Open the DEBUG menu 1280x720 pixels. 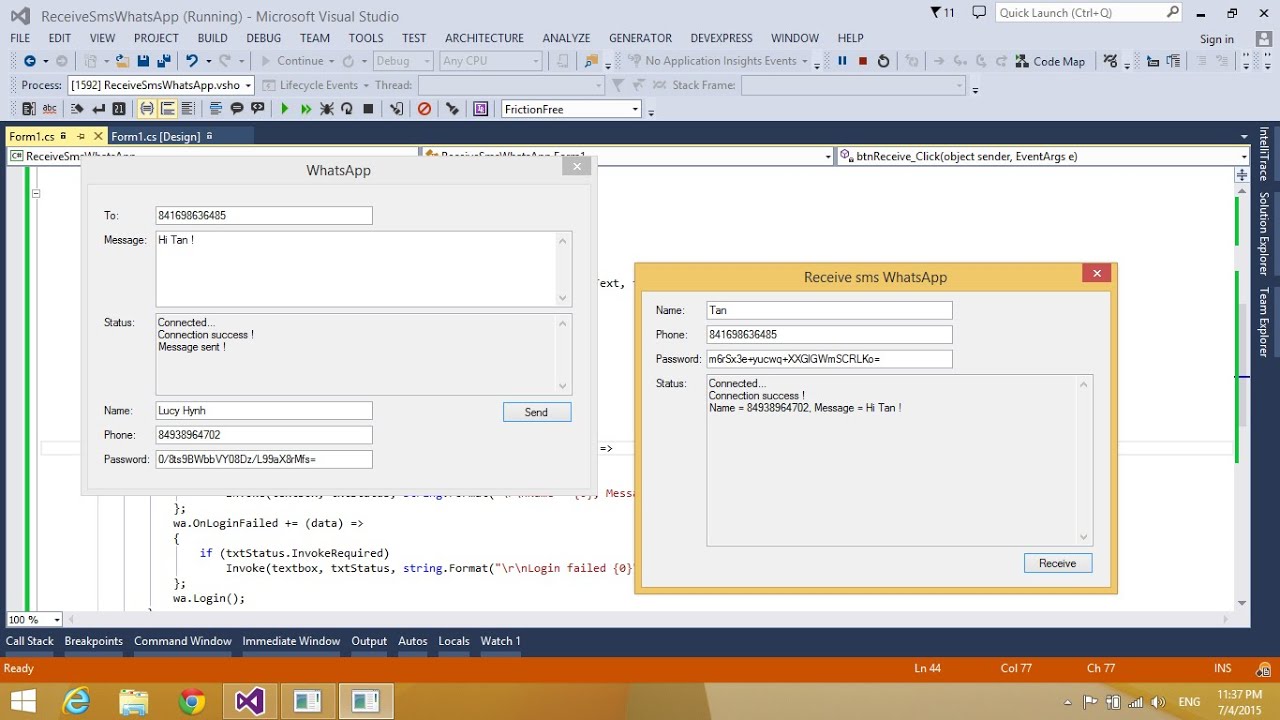[x=264, y=38]
